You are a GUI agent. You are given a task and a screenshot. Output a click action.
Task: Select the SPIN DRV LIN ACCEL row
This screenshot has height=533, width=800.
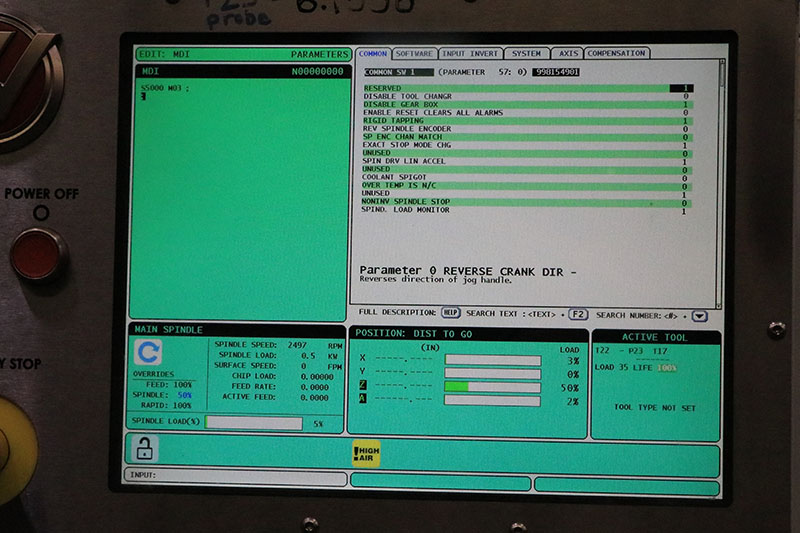(x=527, y=161)
